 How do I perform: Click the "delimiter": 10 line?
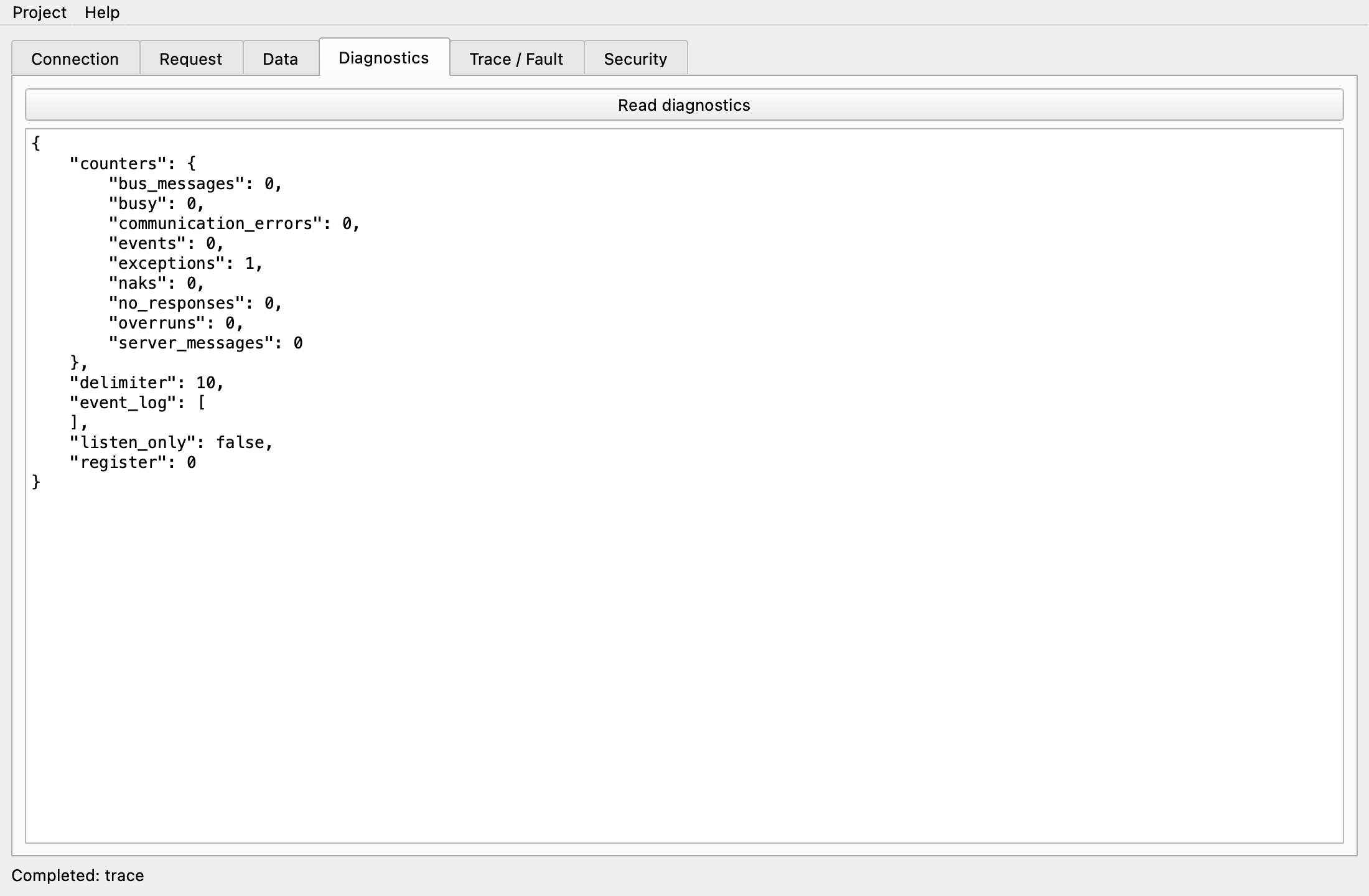tap(146, 383)
